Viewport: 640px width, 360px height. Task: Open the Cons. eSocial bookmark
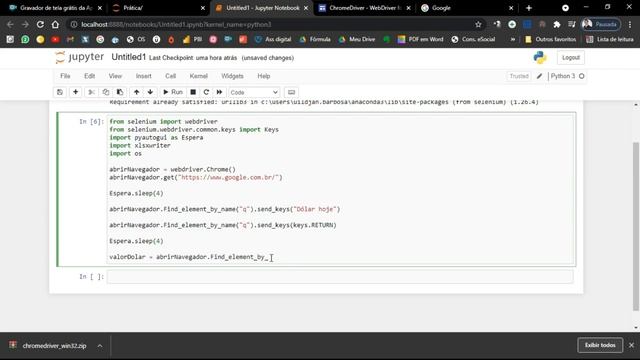pos(473,39)
